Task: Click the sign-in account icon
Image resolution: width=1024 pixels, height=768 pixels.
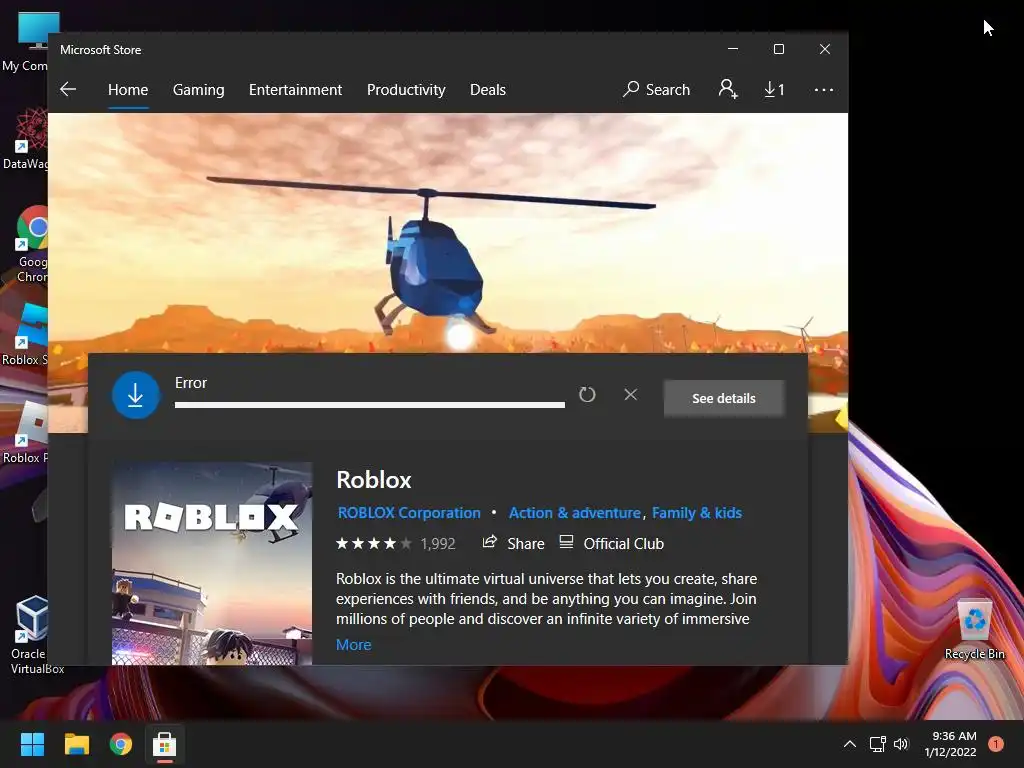Action: point(728,89)
